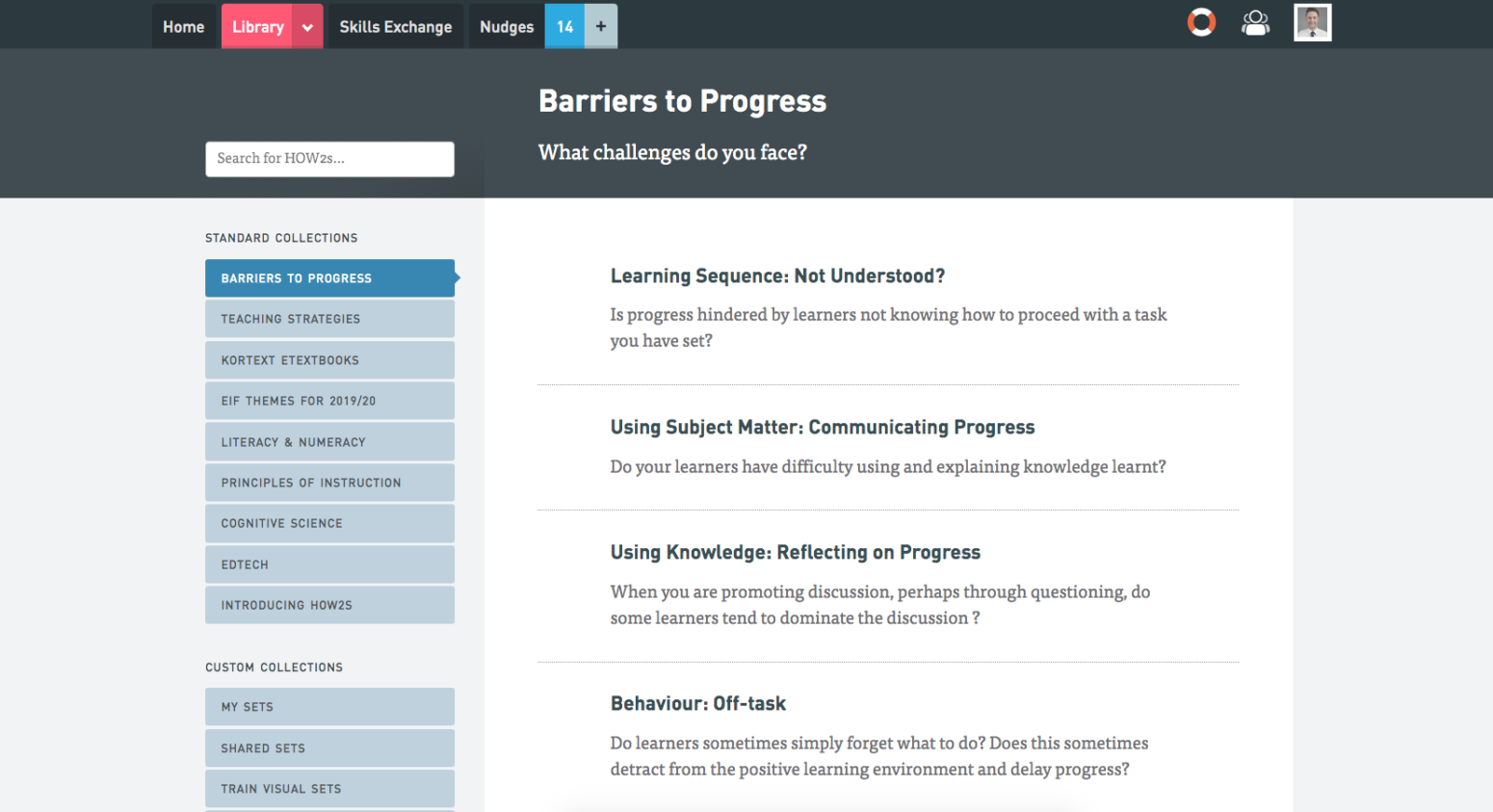Click the 14 nudges counter badge
This screenshot has height=812, width=1493.
(564, 27)
